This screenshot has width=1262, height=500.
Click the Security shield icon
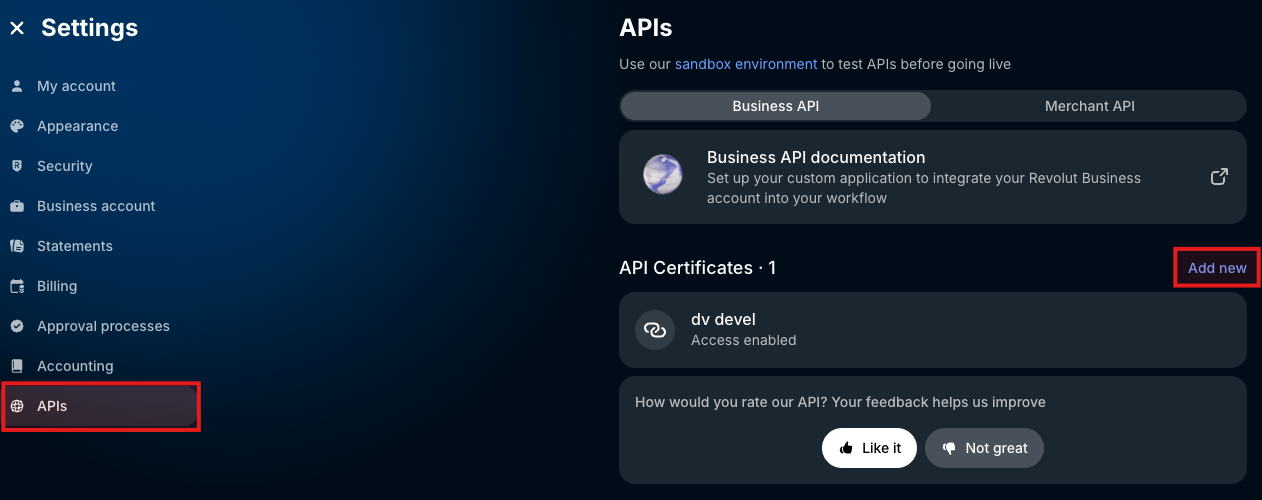pos(17,166)
